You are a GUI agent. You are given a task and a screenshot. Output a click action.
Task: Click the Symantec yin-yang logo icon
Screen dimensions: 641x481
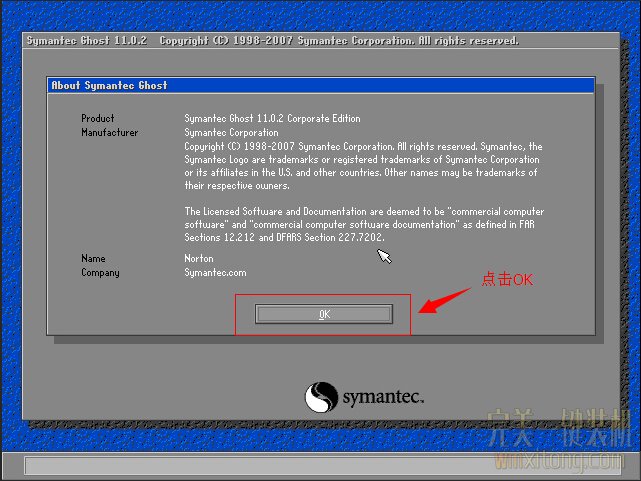tap(321, 397)
